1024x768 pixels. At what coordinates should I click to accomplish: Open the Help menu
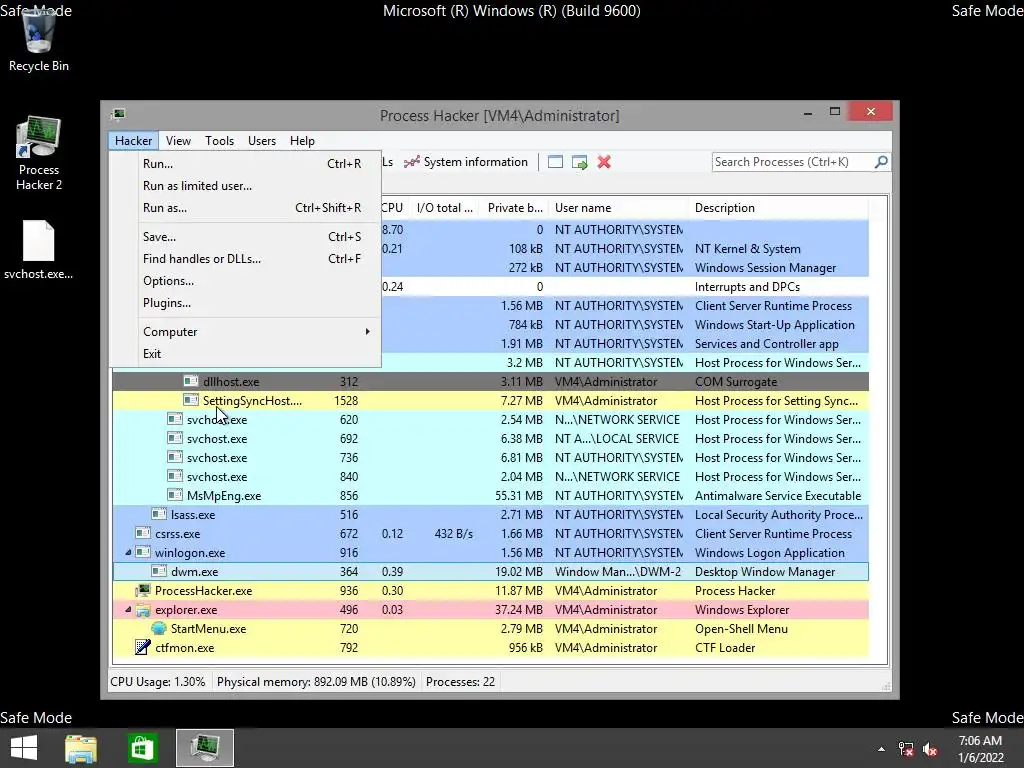click(302, 141)
